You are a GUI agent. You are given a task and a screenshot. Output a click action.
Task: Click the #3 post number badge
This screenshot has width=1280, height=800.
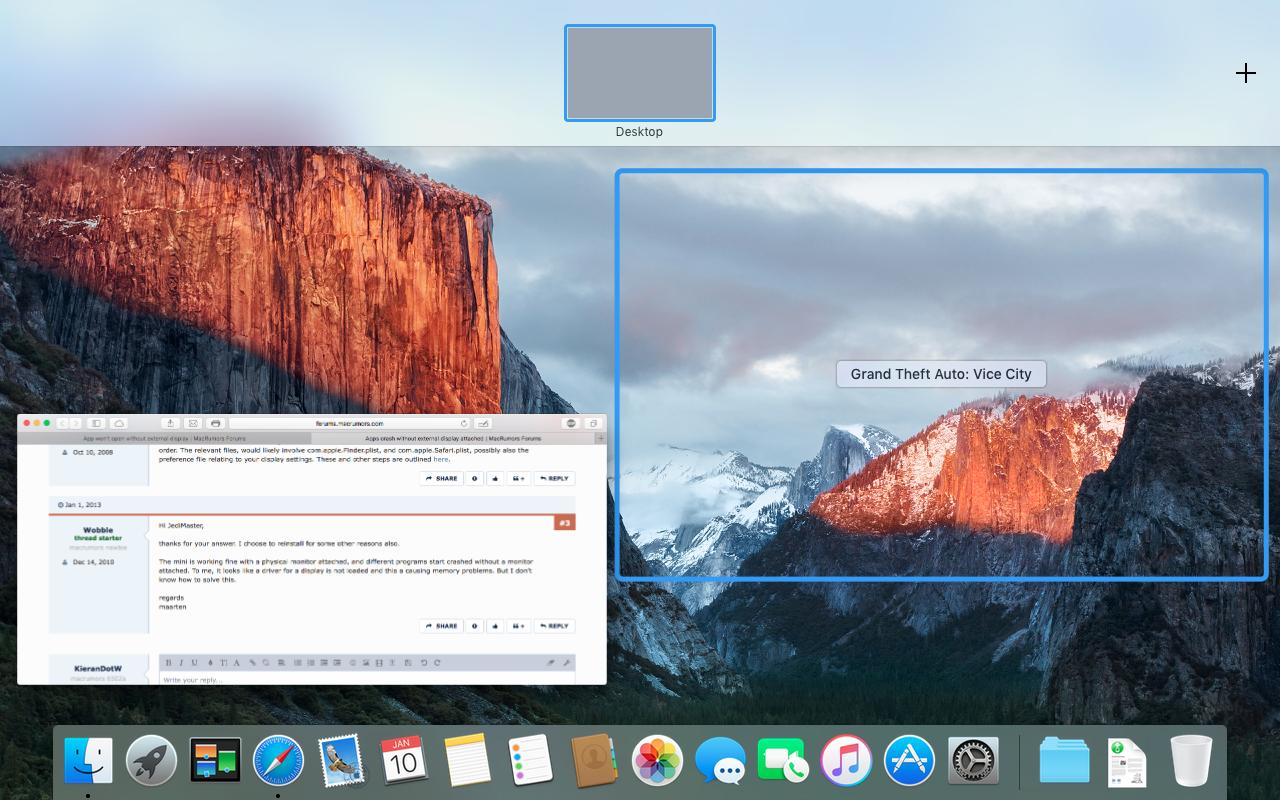point(565,523)
